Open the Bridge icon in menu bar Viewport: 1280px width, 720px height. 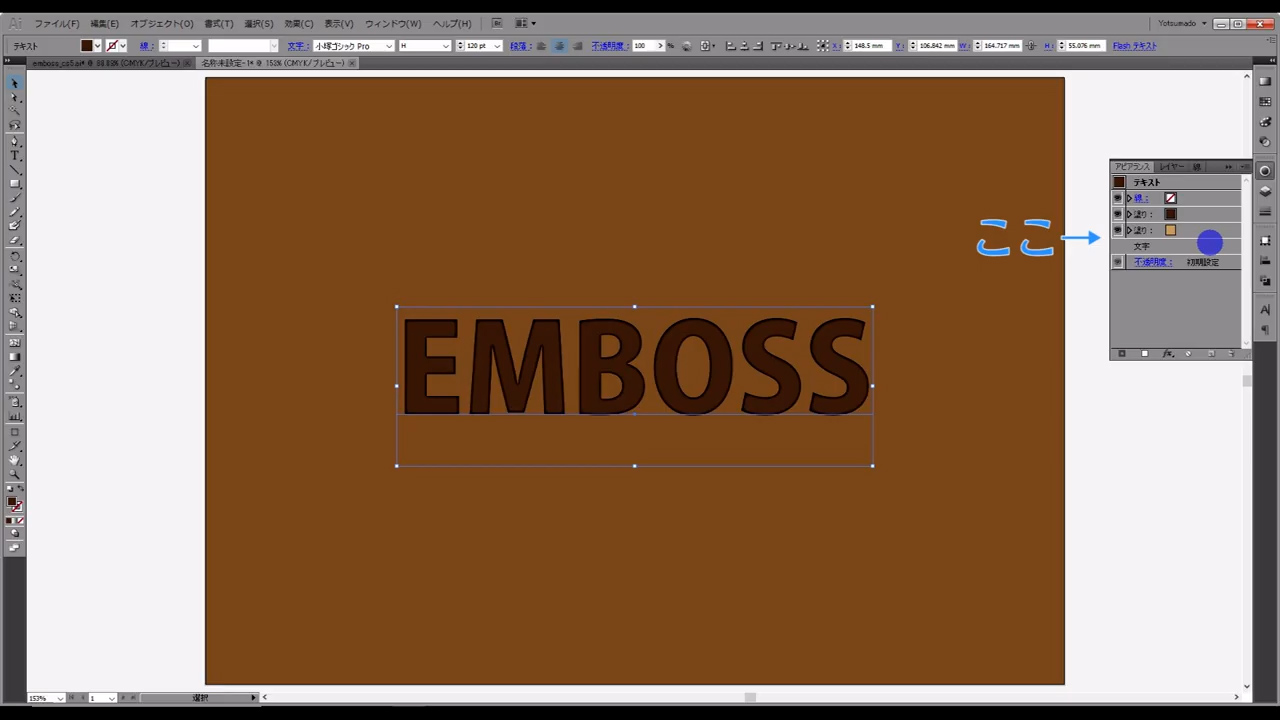point(497,23)
